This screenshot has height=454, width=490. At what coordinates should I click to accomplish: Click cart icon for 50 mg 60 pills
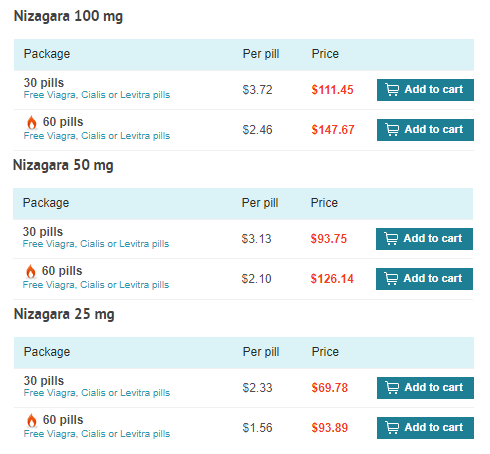[391, 279]
